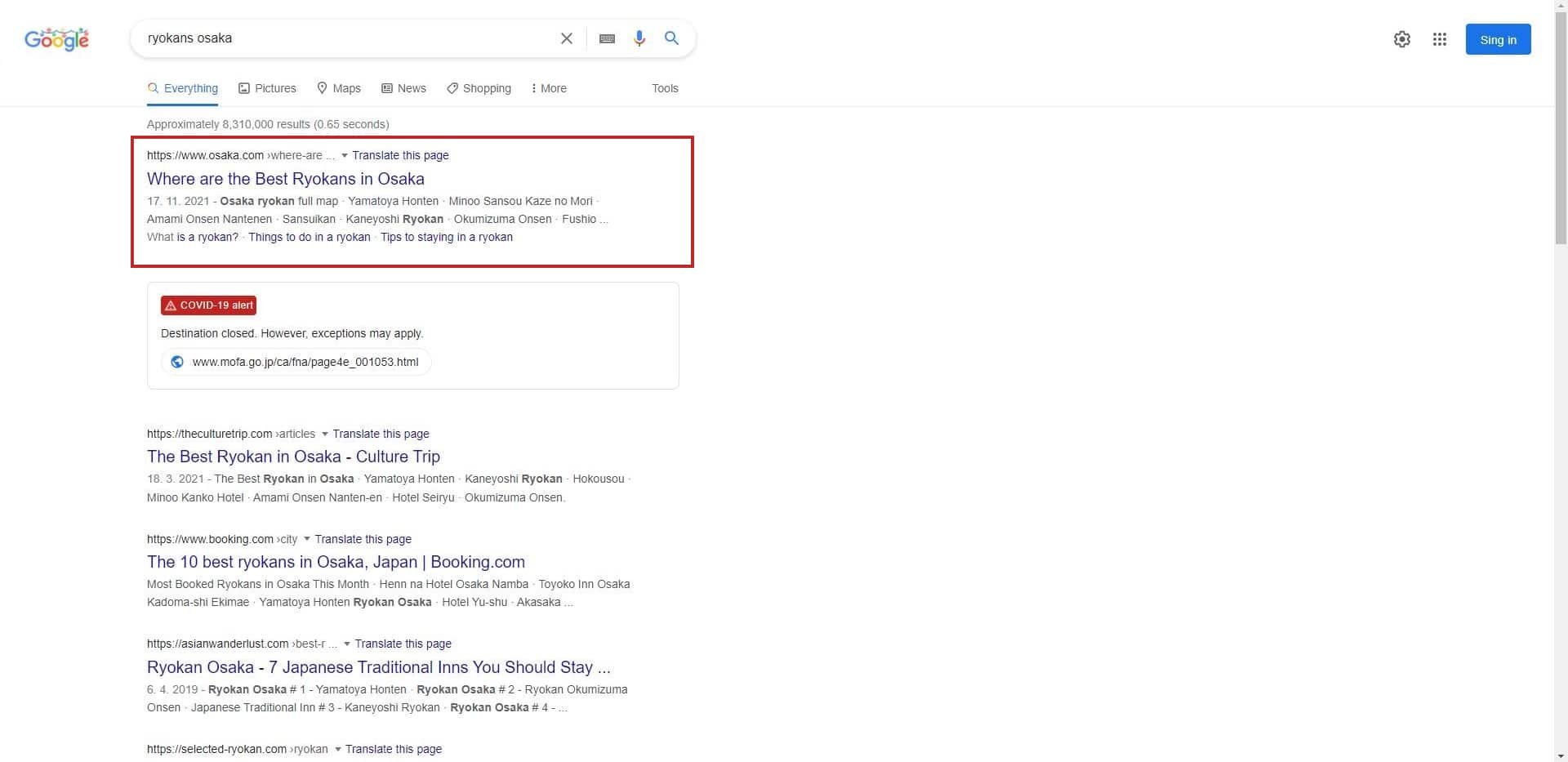This screenshot has height=762, width=1568.
Task: Open the on-screen keyboard icon
Action: [607, 38]
